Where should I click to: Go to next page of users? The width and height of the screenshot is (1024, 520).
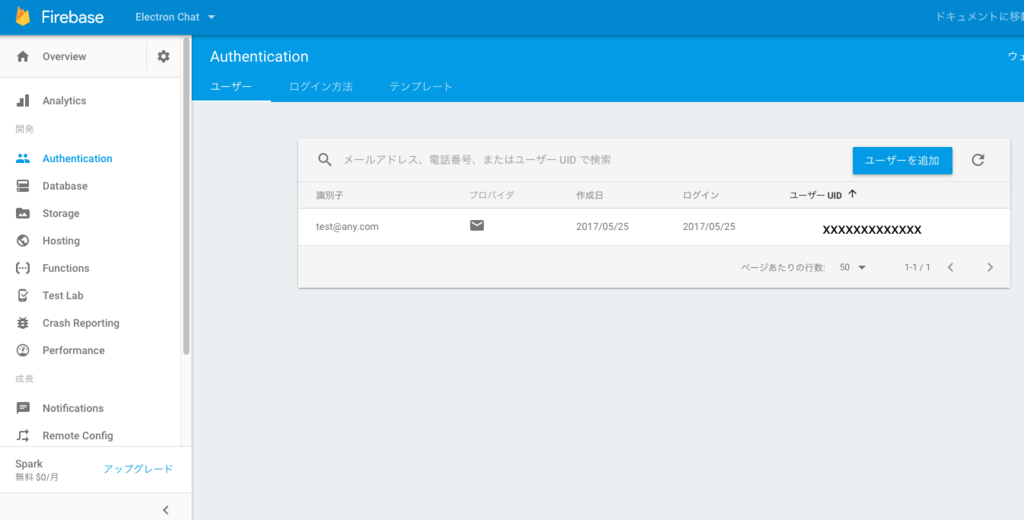tap(990, 267)
